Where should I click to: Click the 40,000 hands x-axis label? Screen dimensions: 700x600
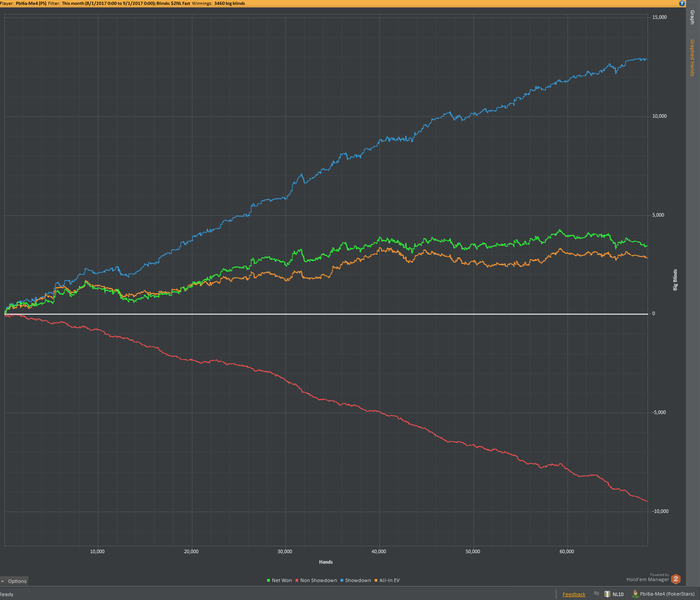(379, 552)
